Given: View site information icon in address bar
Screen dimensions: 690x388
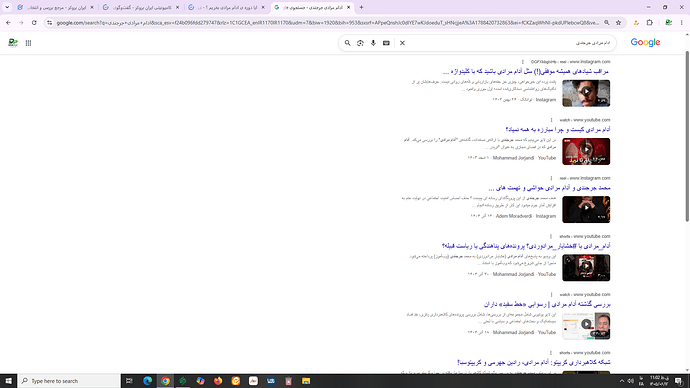Looking at the screenshot, I should (x=49, y=23).
